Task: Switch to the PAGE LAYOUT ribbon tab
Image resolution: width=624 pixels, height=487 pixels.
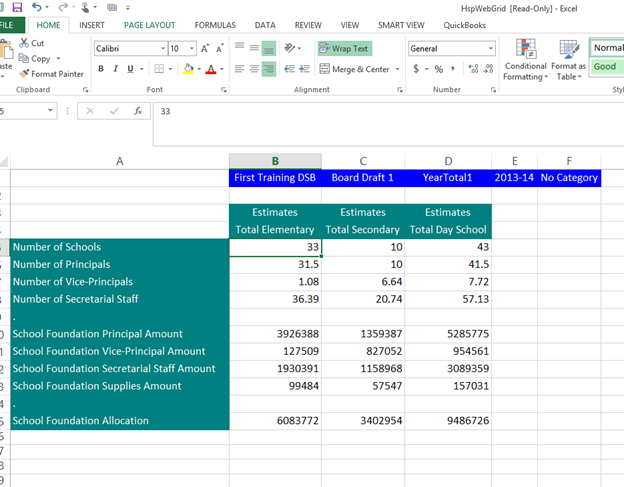Action: pos(149,25)
